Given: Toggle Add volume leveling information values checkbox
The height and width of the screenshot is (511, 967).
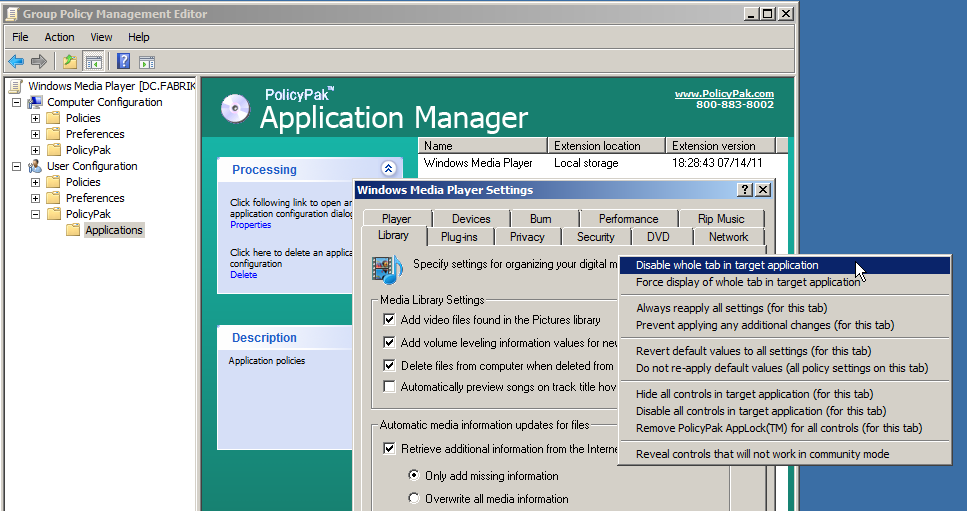Looking at the screenshot, I should pyautogui.click(x=389, y=342).
